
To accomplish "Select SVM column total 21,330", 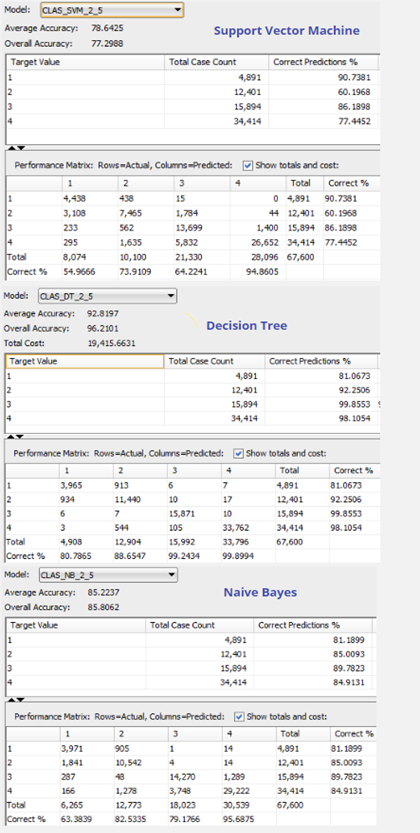I will (189, 257).
